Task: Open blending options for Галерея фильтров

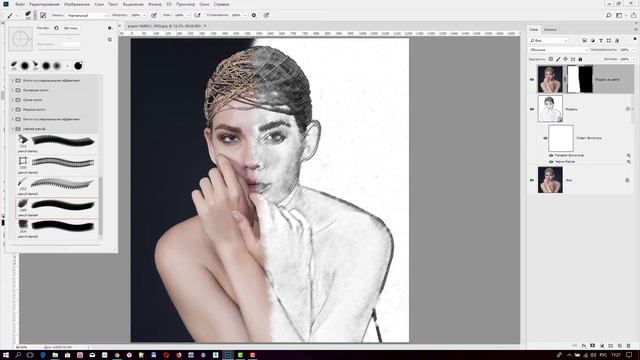Action: pos(629,156)
